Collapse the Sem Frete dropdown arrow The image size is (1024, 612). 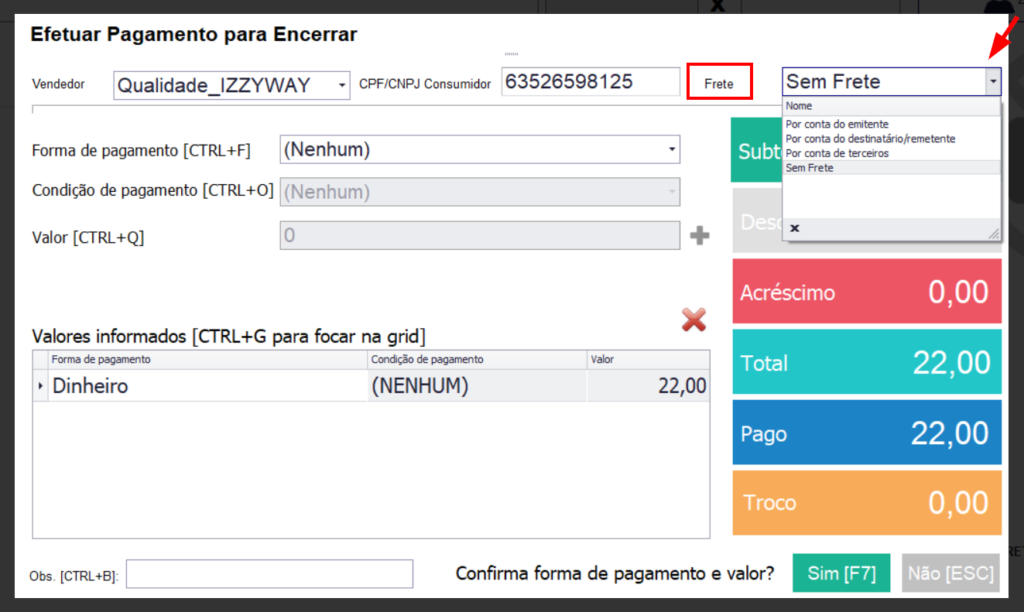click(992, 82)
